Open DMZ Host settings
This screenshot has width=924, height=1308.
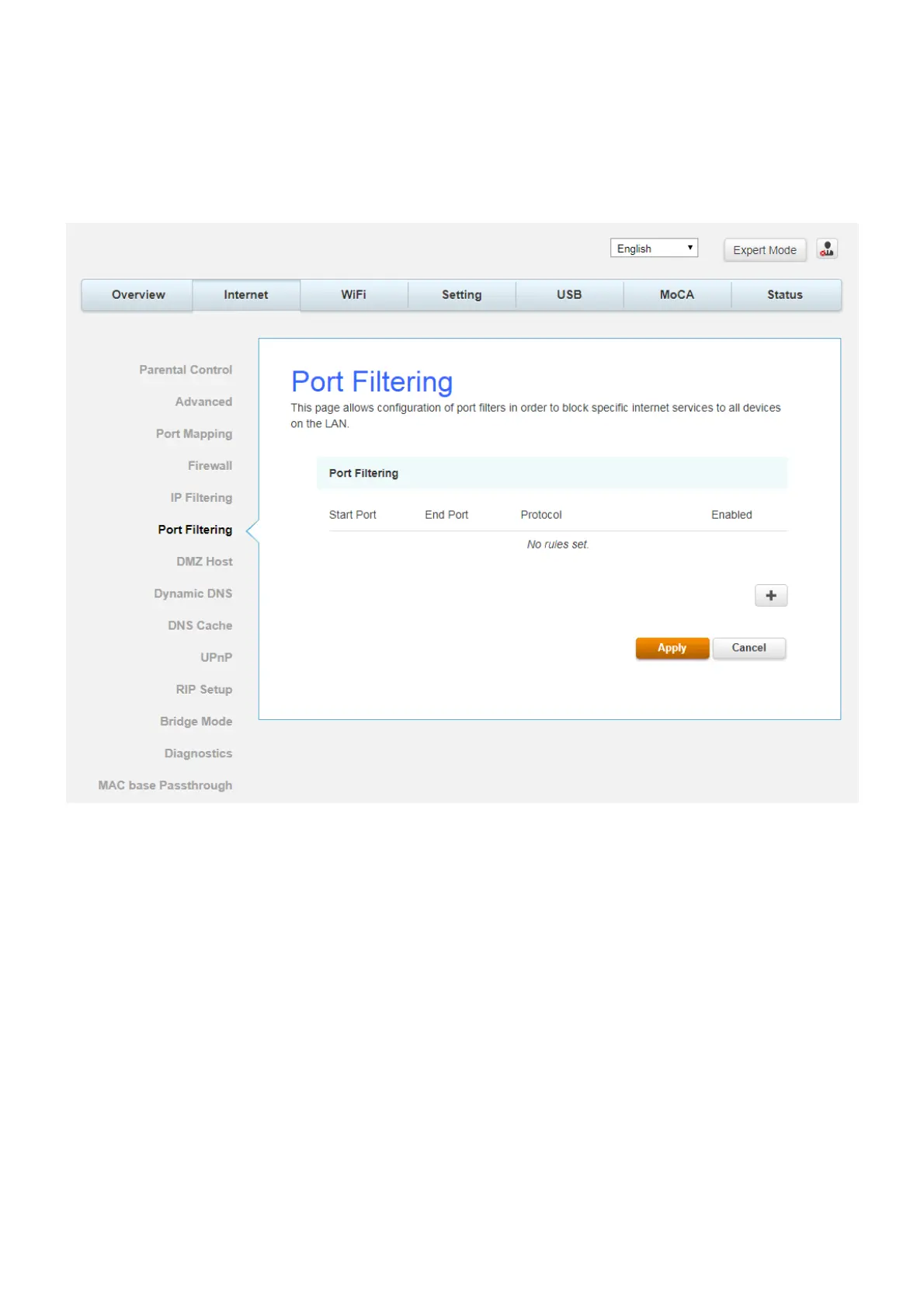(204, 561)
